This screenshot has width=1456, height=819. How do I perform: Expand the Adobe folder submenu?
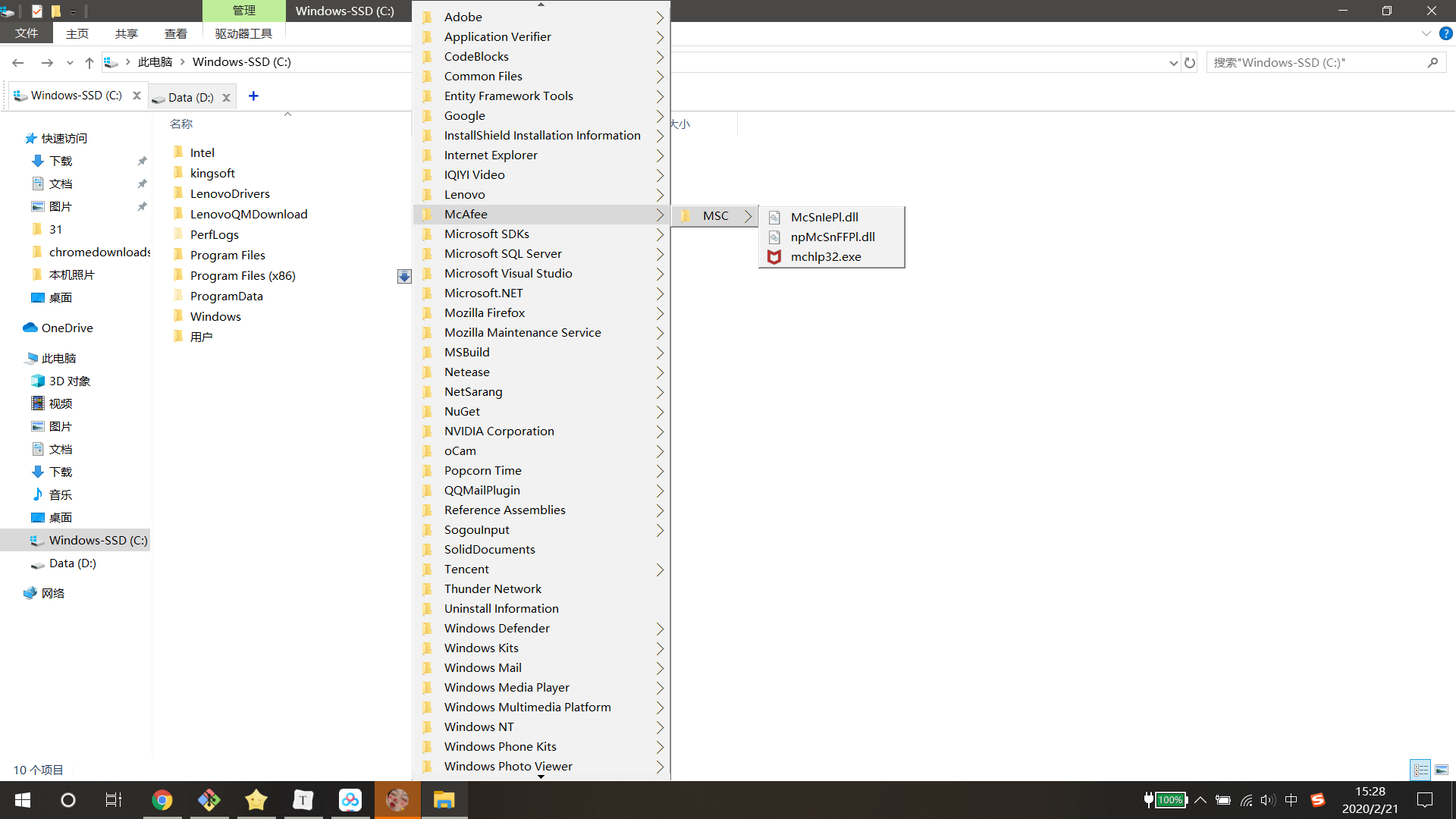[659, 17]
